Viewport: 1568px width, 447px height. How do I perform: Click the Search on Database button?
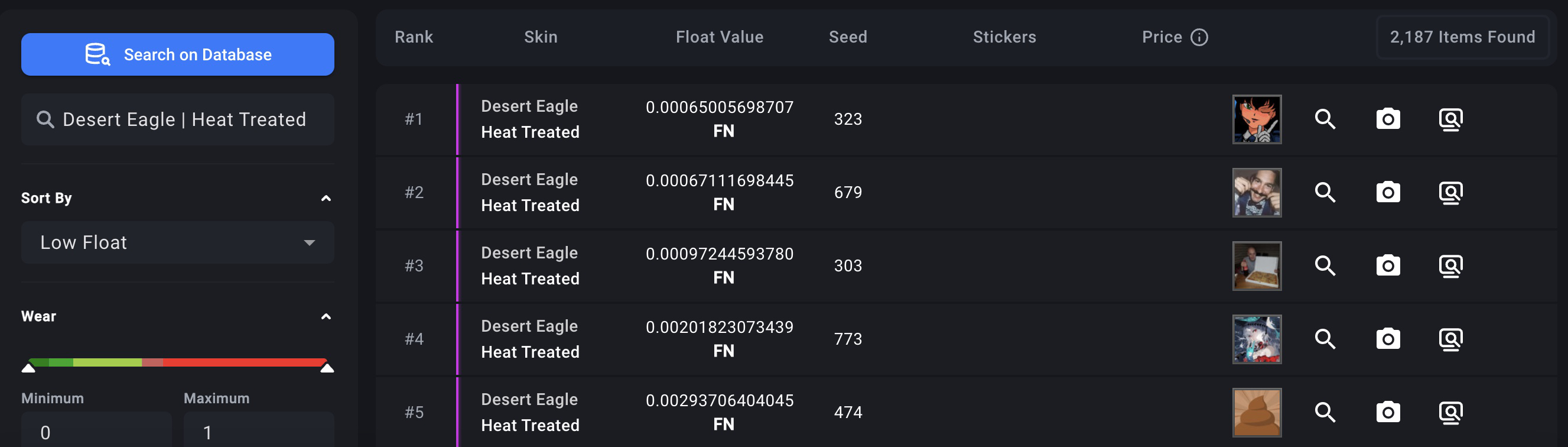(x=177, y=55)
